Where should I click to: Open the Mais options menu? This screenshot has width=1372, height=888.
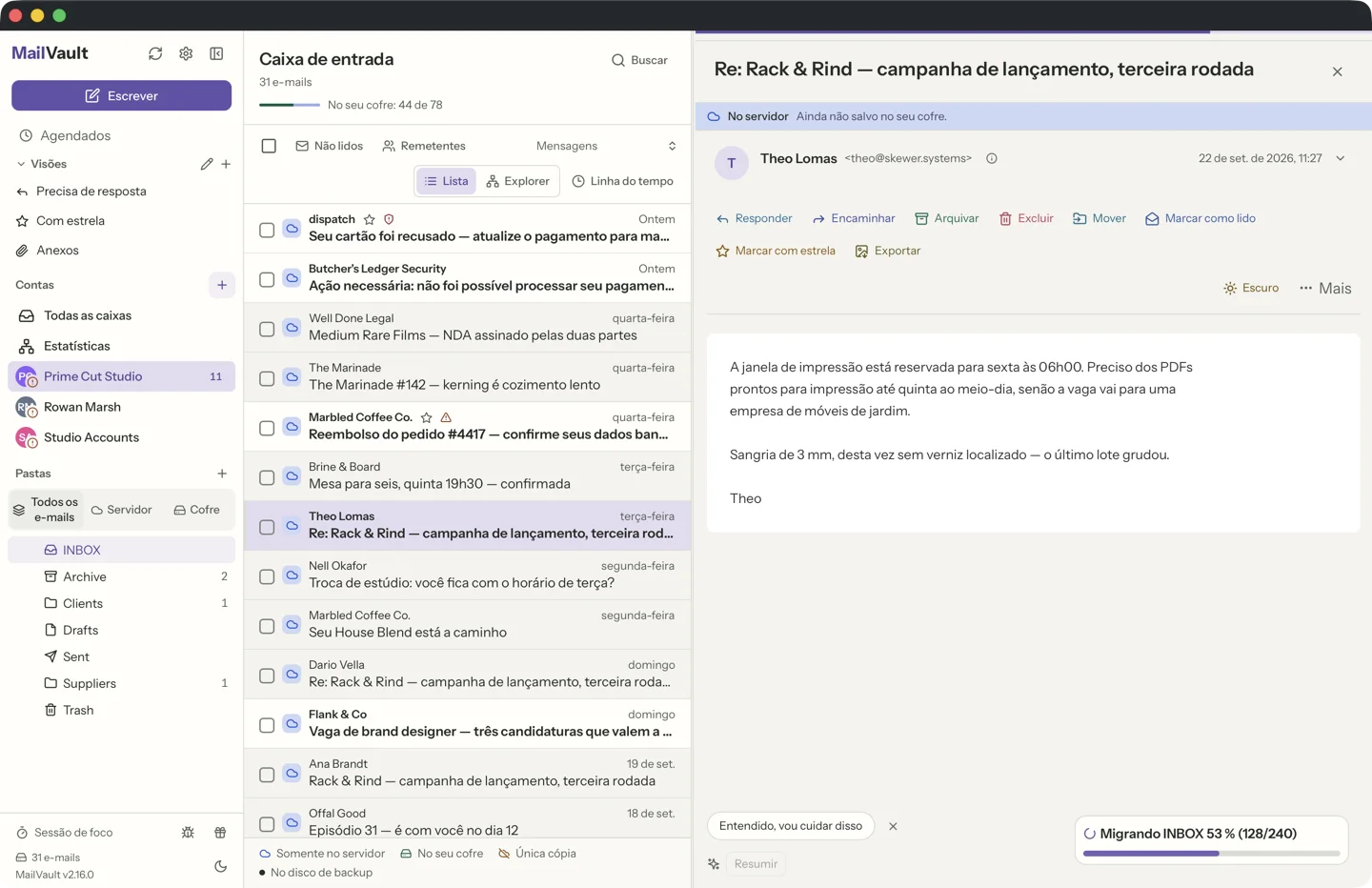[1325, 288]
